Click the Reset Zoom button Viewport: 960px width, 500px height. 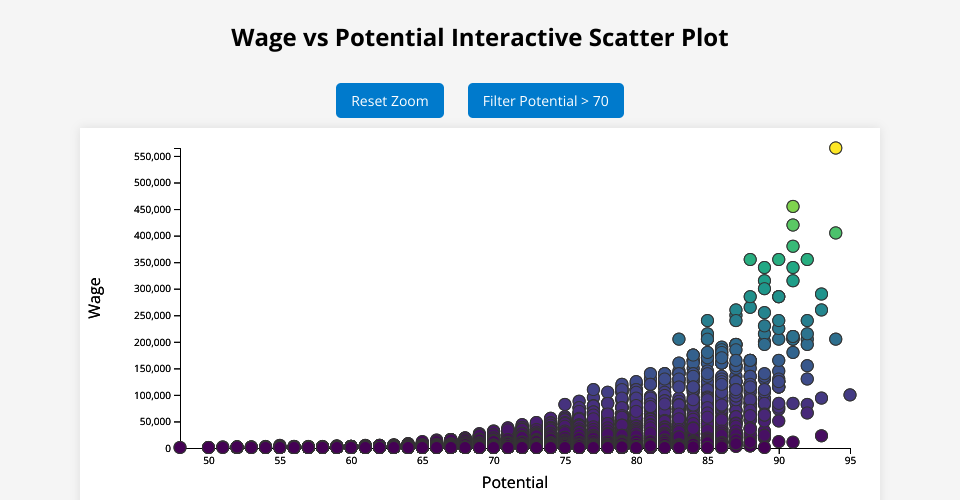pos(390,101)
